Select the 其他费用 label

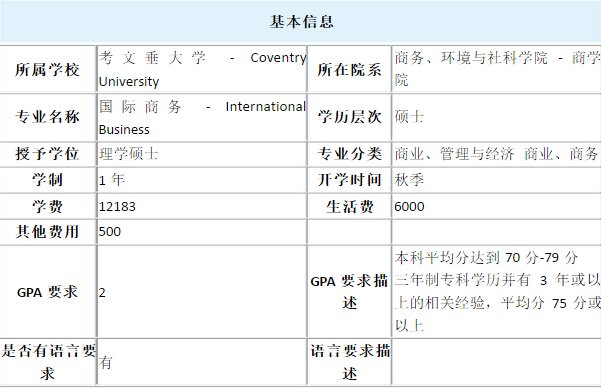pyautogui.click(x=48, y=232)
